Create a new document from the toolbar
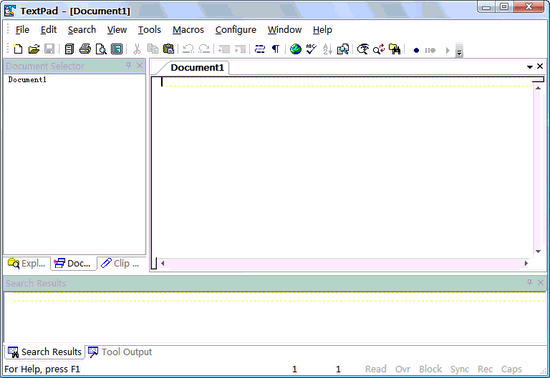 (18, 49)
